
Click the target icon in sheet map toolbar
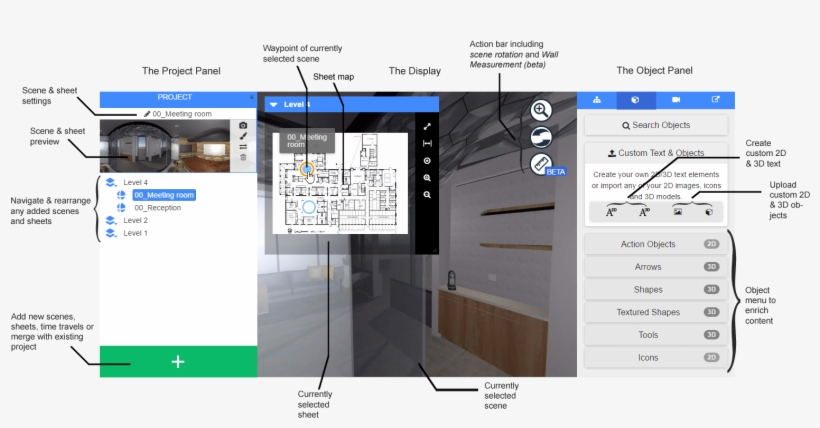[x=427, y=161]
